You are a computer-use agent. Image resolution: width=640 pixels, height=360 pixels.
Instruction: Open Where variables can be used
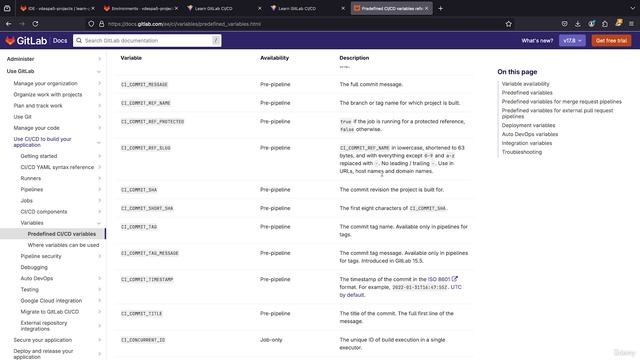63,245
